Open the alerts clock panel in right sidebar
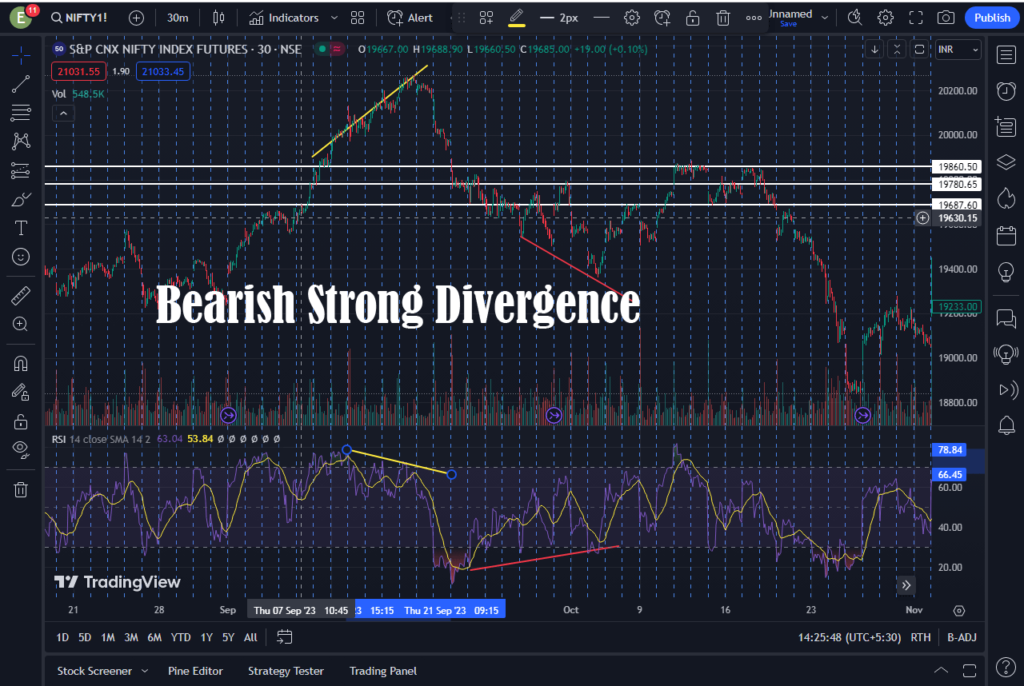This screenshot has width=1024, height=686. pyautogui.click(x=1006, y=91)
